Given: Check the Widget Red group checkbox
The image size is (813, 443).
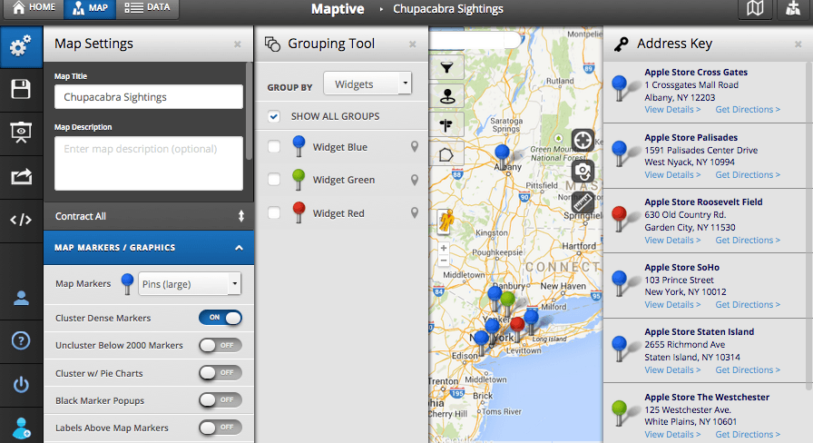Looking at the screenshot, I should point(274,213).
